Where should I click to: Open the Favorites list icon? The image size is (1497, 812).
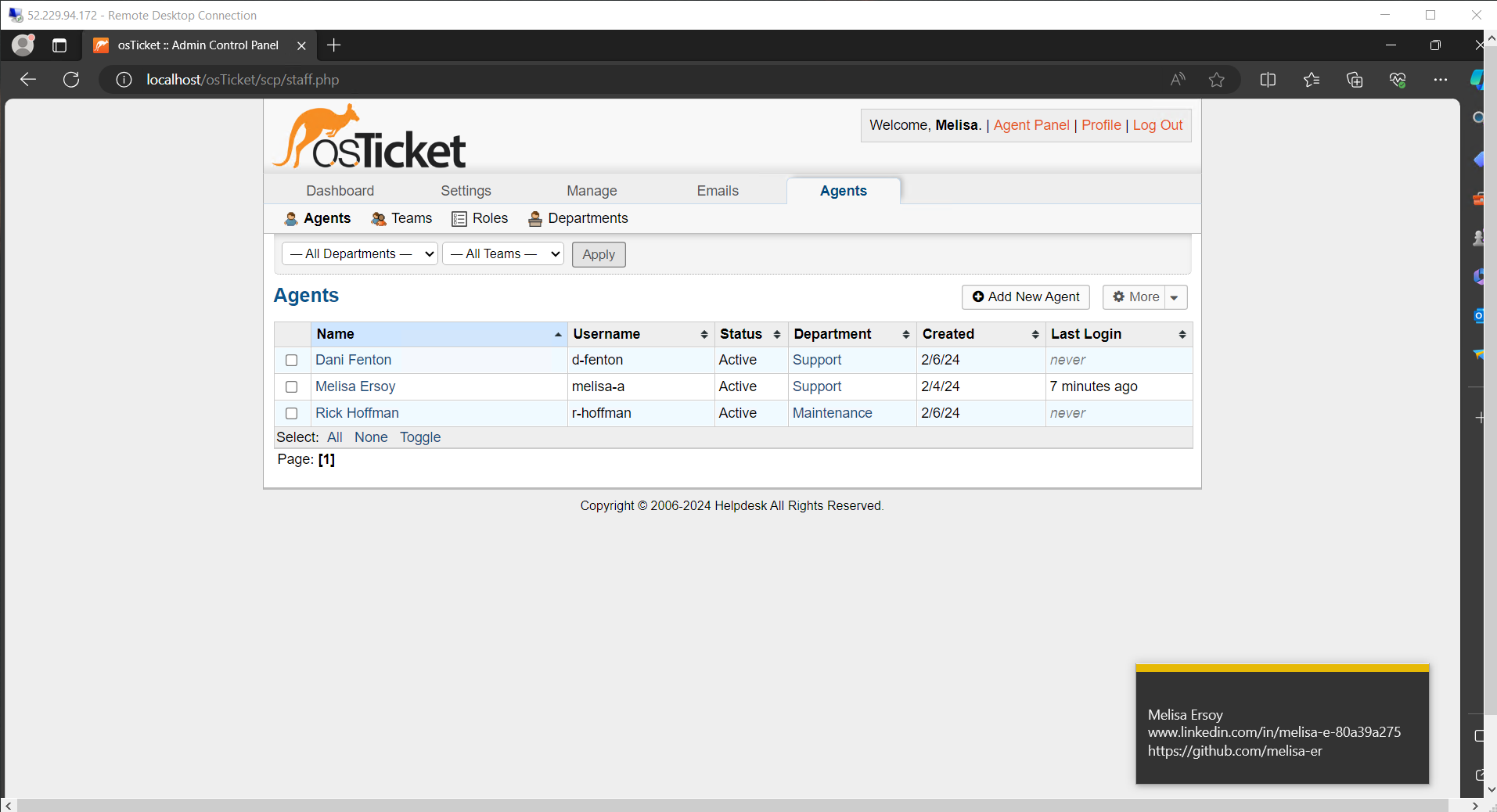click(x=1312, y=79)
